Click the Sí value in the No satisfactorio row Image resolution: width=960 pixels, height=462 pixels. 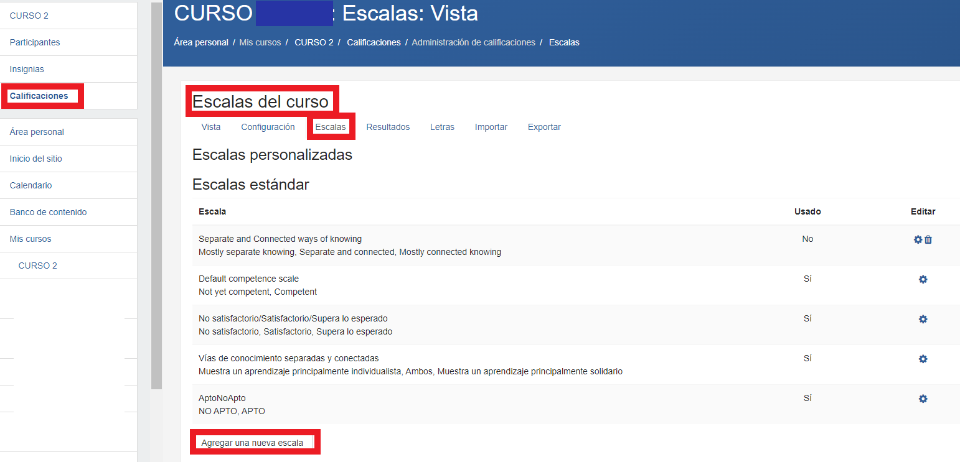pyautogui.click(x=808, y=319)
